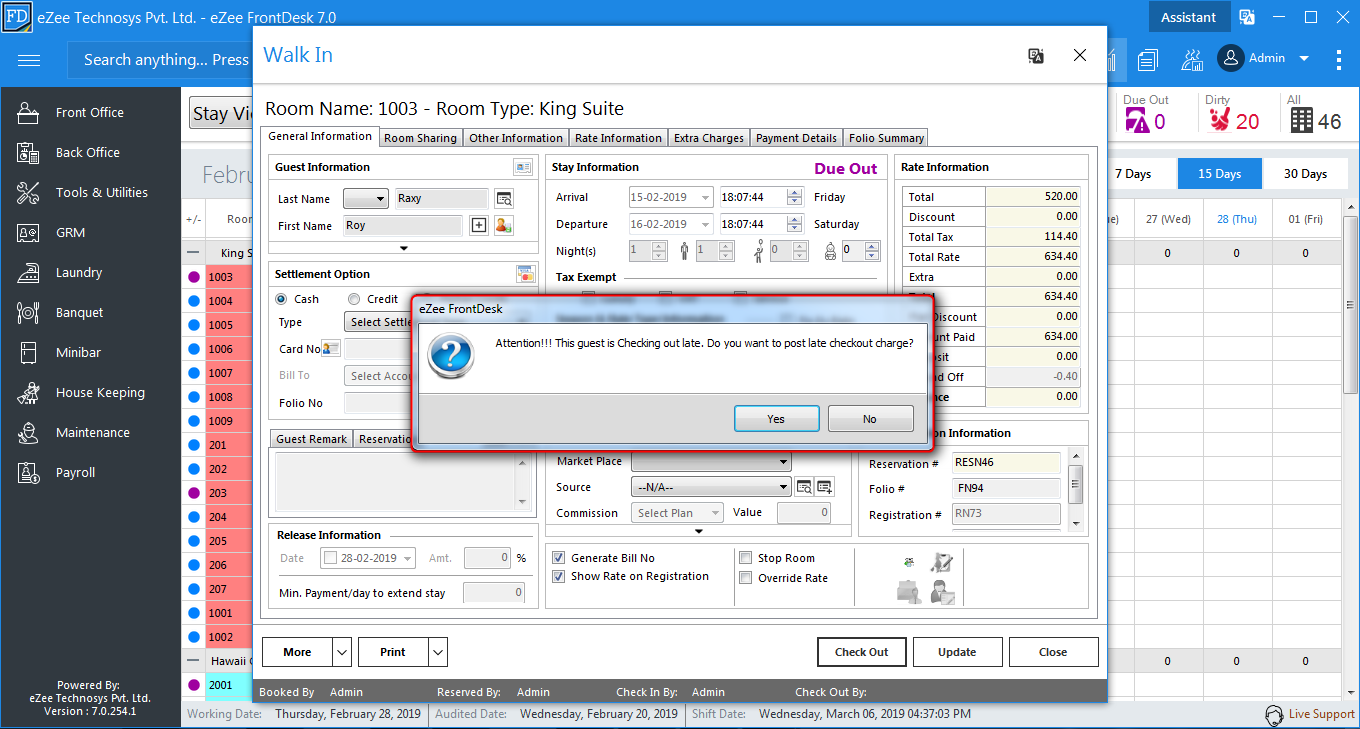Open Back Office in the sidebar

click(x=88, y=153)
